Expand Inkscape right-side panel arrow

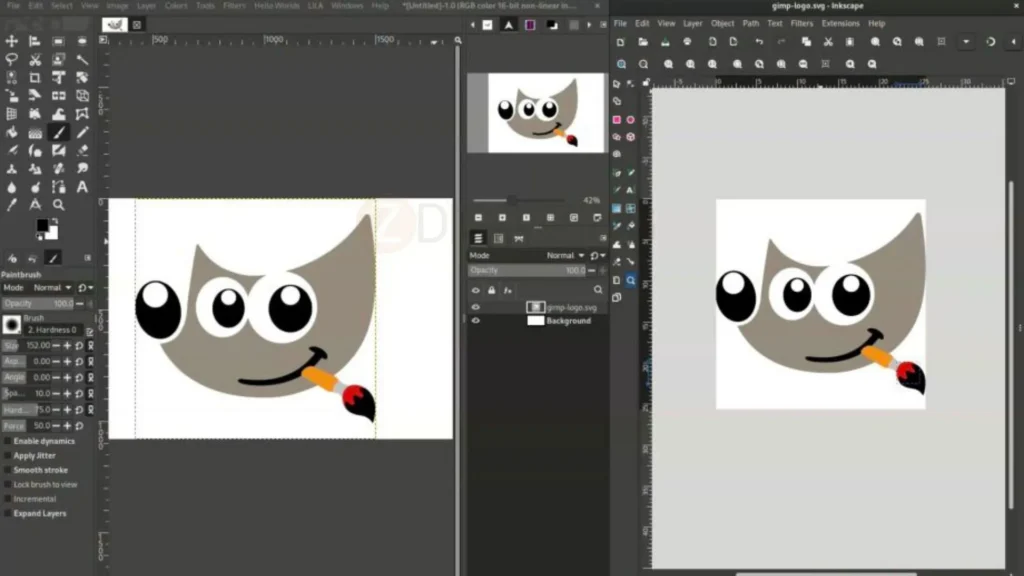click(1014, 42)
